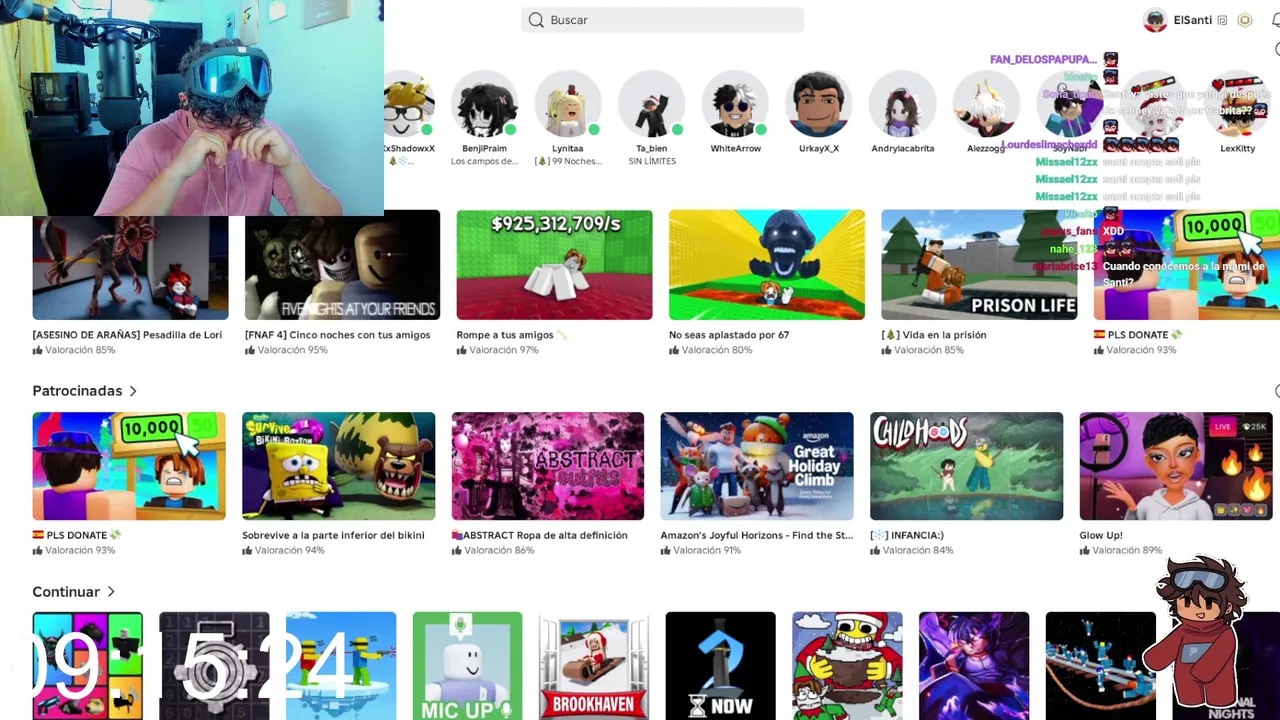The image size is (1280, 720).
Task: Open Five Nights at Your Friends thumbnail
Action: coord(342,265)
